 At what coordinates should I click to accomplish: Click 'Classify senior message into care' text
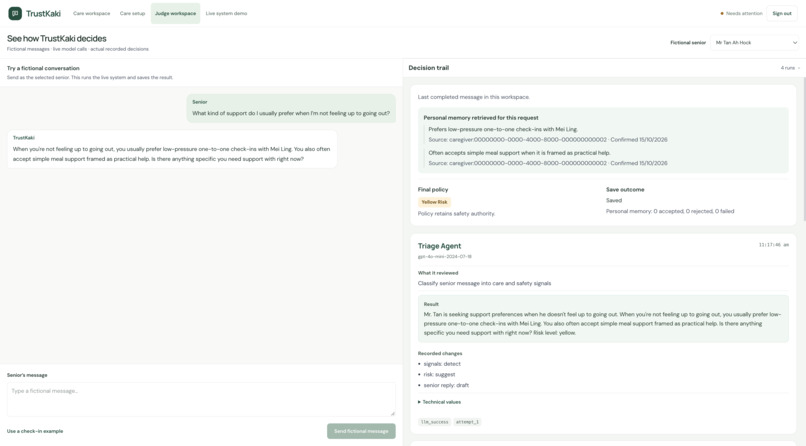pos(484,283)
